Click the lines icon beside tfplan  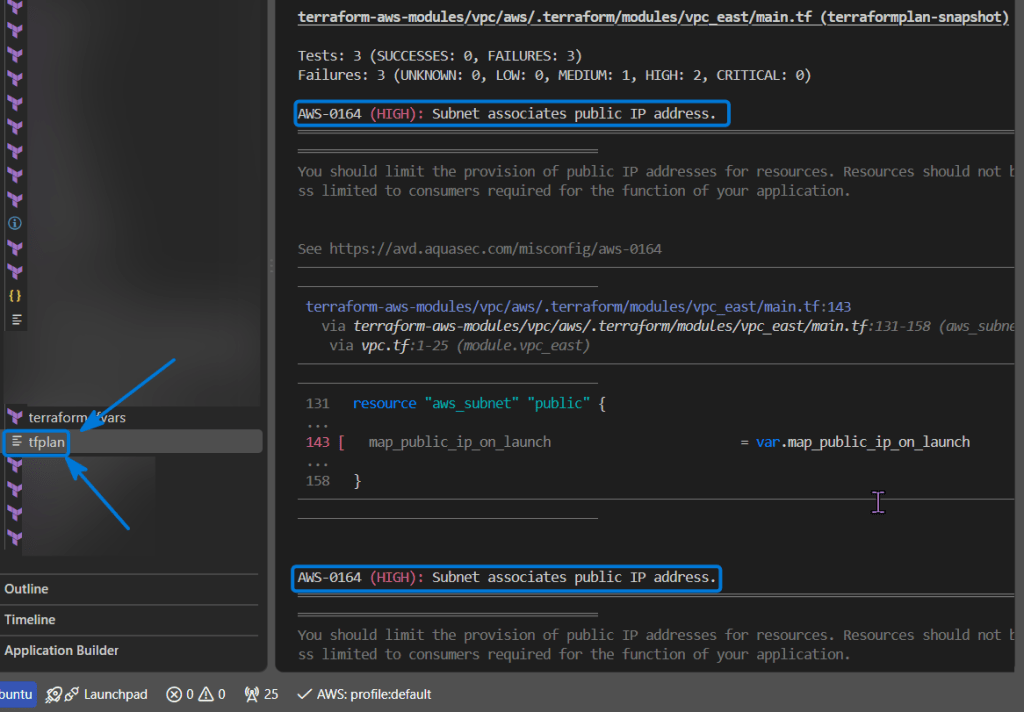point(17,442)
